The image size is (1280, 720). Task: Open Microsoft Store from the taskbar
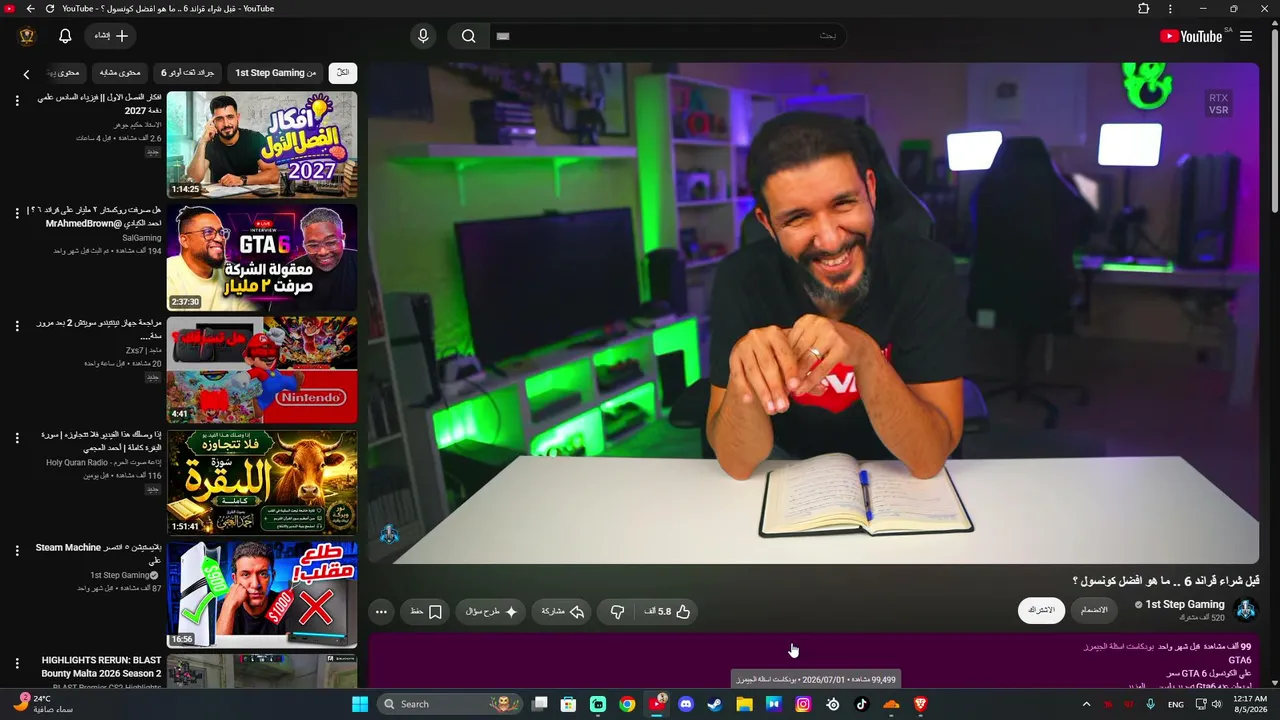coord(569,704)
